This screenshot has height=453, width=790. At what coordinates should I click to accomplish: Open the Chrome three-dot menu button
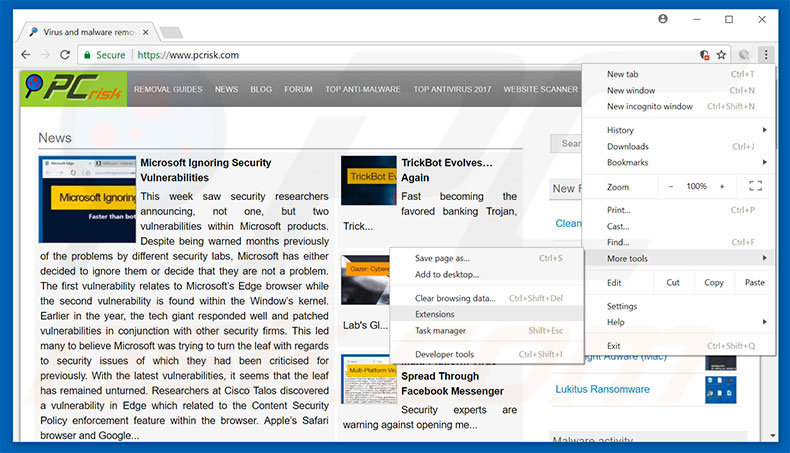click(x=766, y=54)
